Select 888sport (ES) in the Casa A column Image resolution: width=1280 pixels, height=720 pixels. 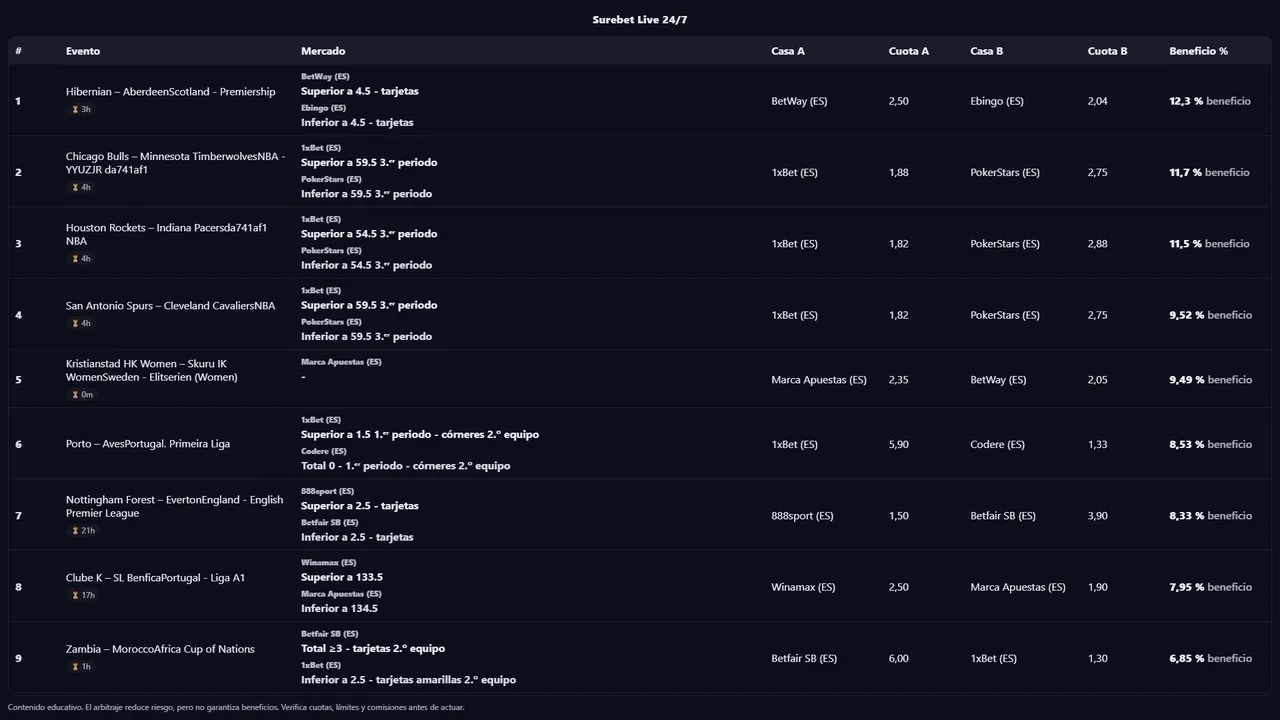tap(802, 516)
